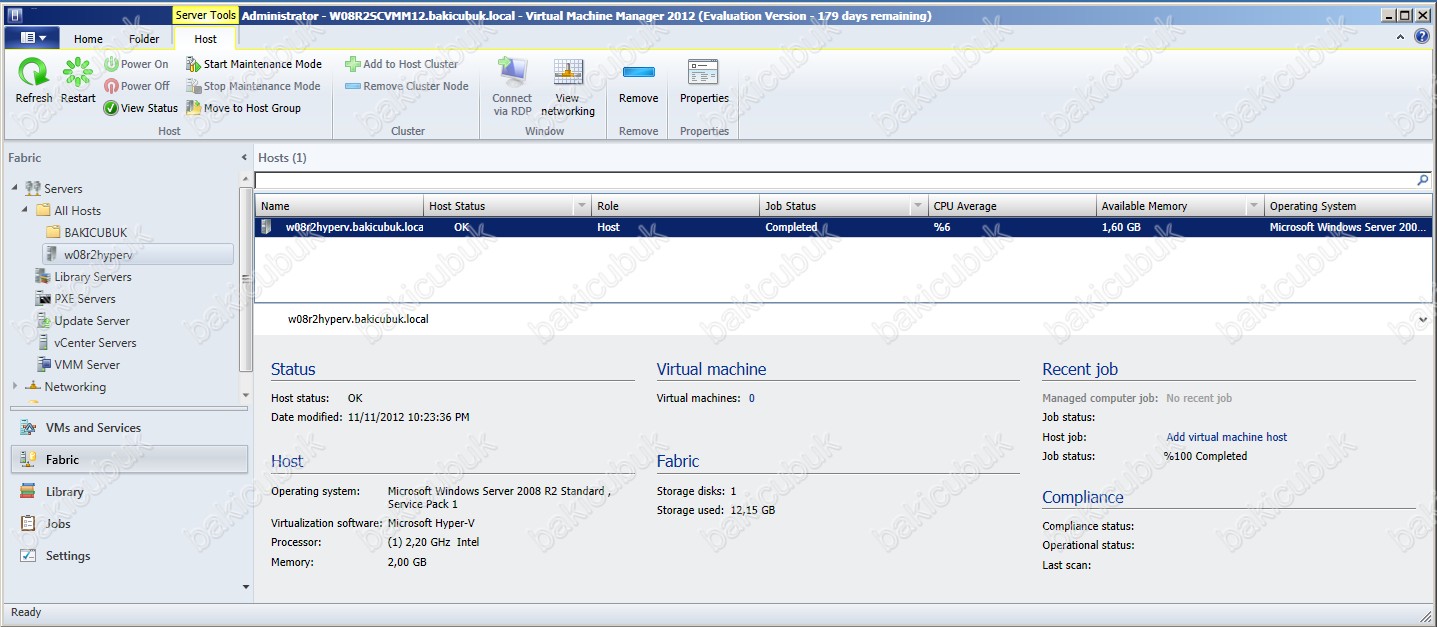Open the Add virtual machine host job link
This screenshot has width=1437, height=627.
pos(1227,437)
